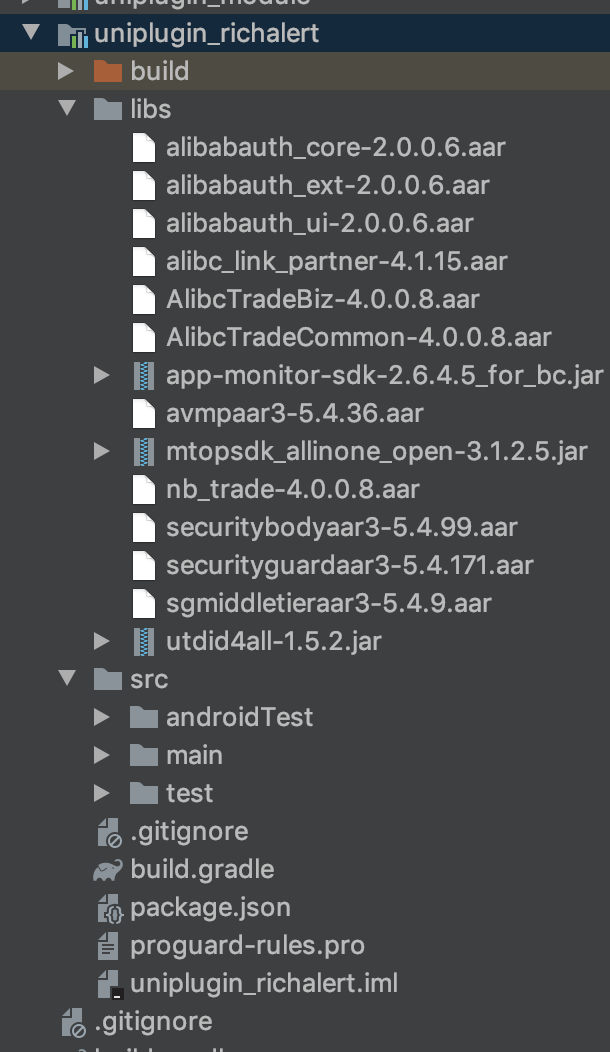Image resolution: width=610 pixels, height=1052 pixels.
Task: Select alibabauth_core-2.0.0.6.aar file
Action: (335, 147)
